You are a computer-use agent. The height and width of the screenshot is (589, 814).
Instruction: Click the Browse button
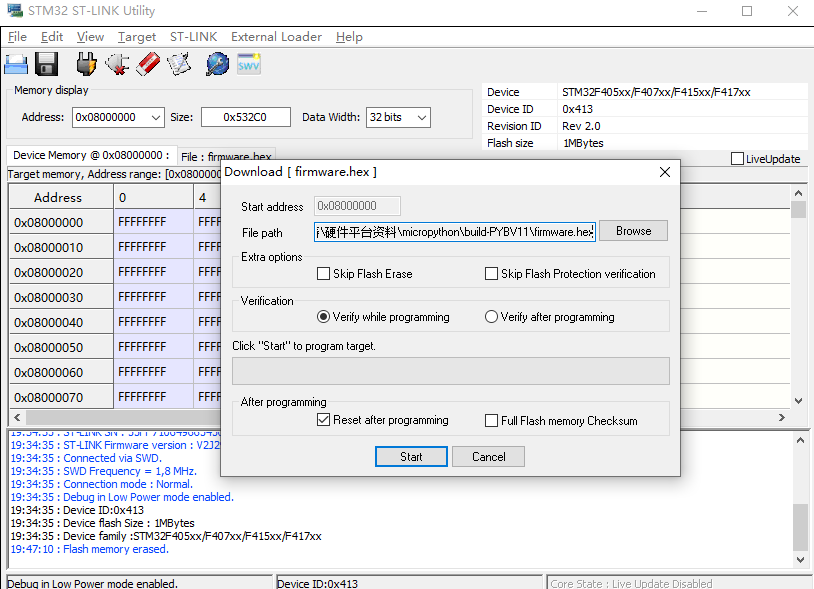[633, 231]
